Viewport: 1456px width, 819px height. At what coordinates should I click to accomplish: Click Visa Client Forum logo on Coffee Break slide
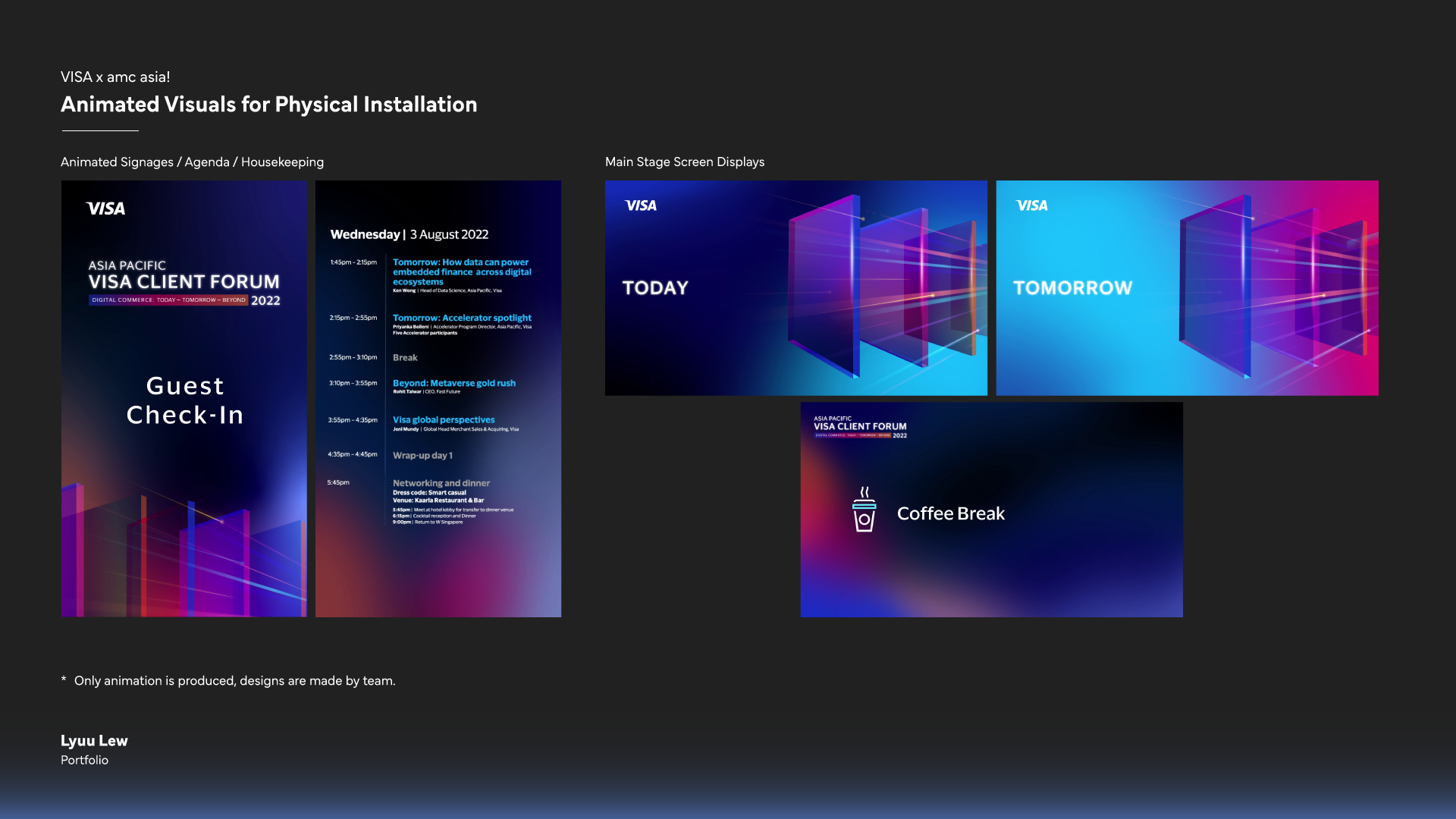pyautogui.click(x=860, y=427)
